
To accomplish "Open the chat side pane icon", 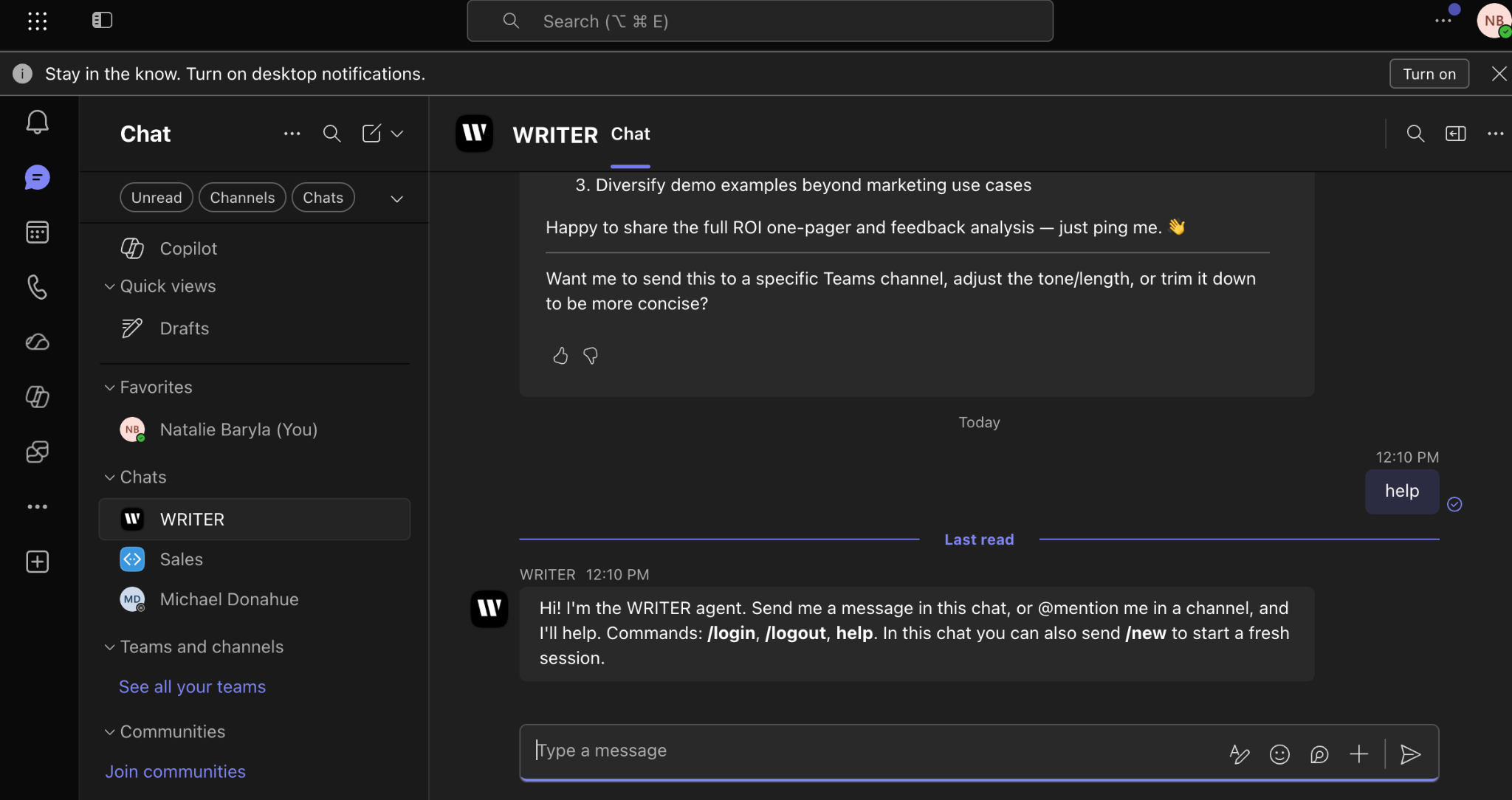I will [1455, 134].
